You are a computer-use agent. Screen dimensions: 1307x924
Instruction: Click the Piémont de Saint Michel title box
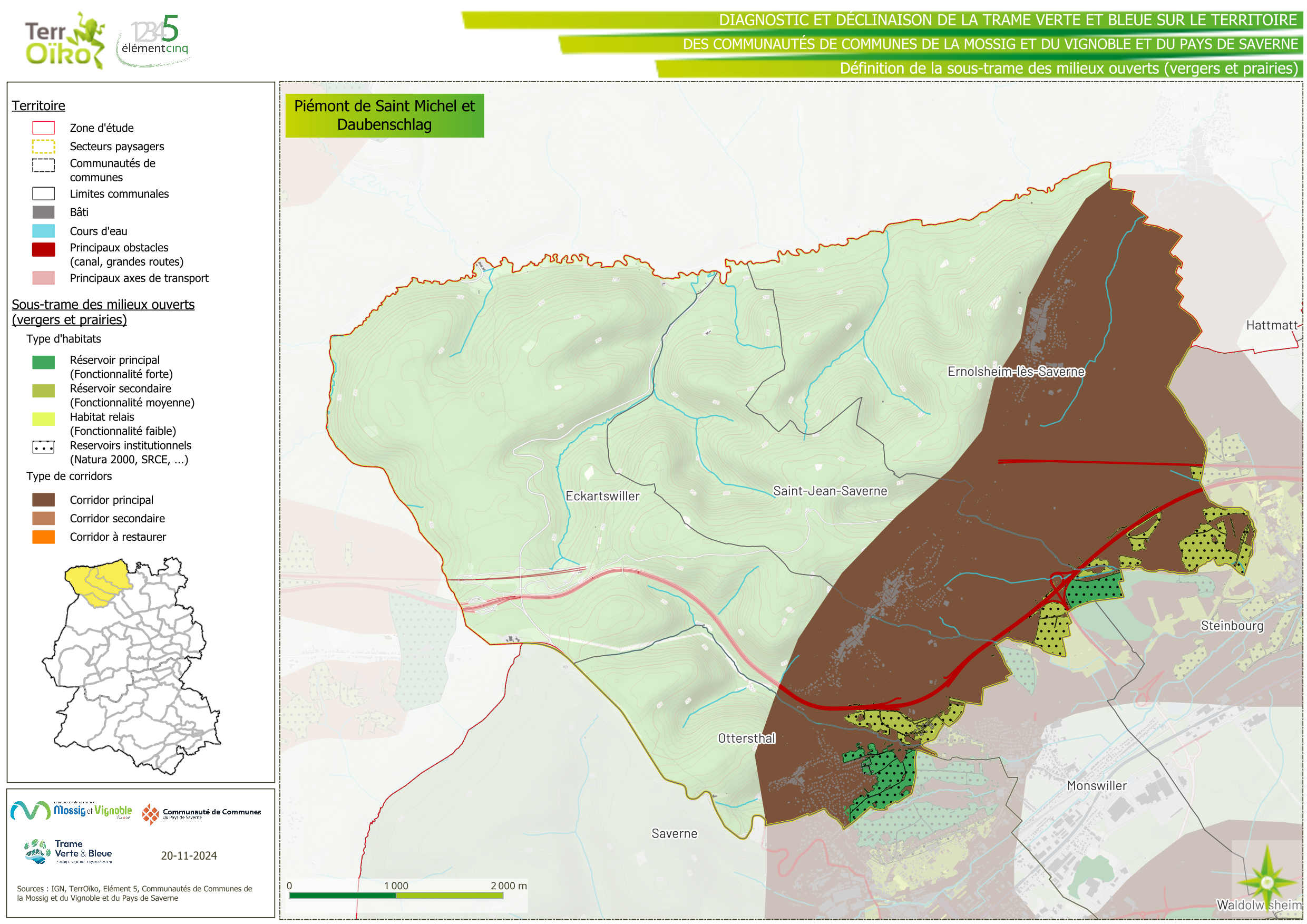point(384,115)
